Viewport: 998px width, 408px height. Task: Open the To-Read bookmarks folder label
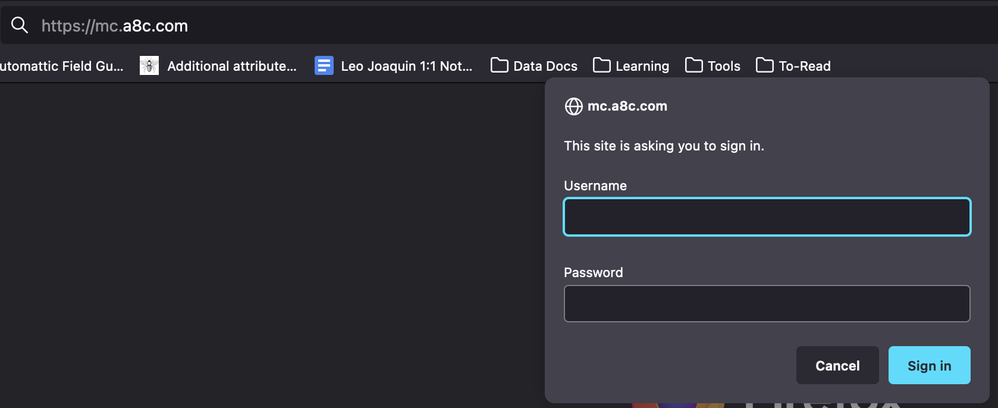(805, 66)
